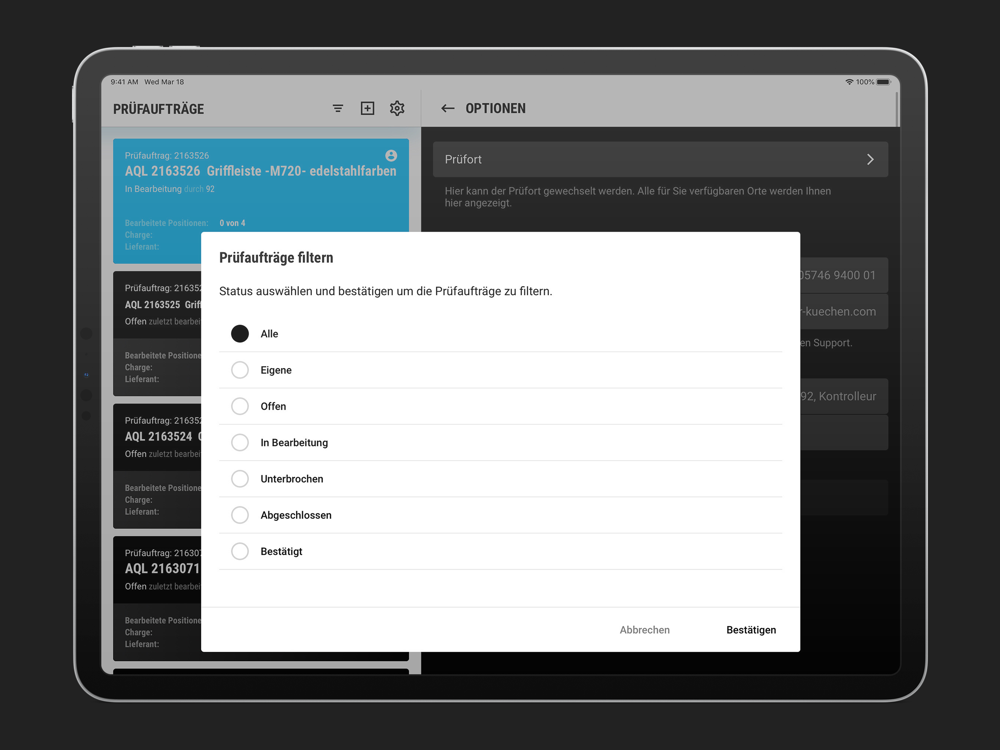Image resolution: width=1000 pixels, height=750 pixels.
Task: Check the battery indicator in status bar
Action: (x=883, y=82)
